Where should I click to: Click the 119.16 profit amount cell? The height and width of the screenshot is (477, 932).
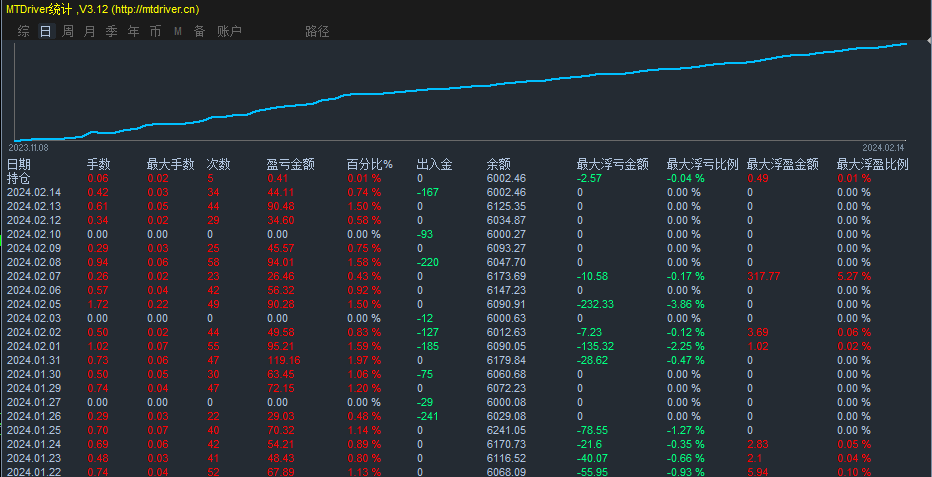(284, 360)
